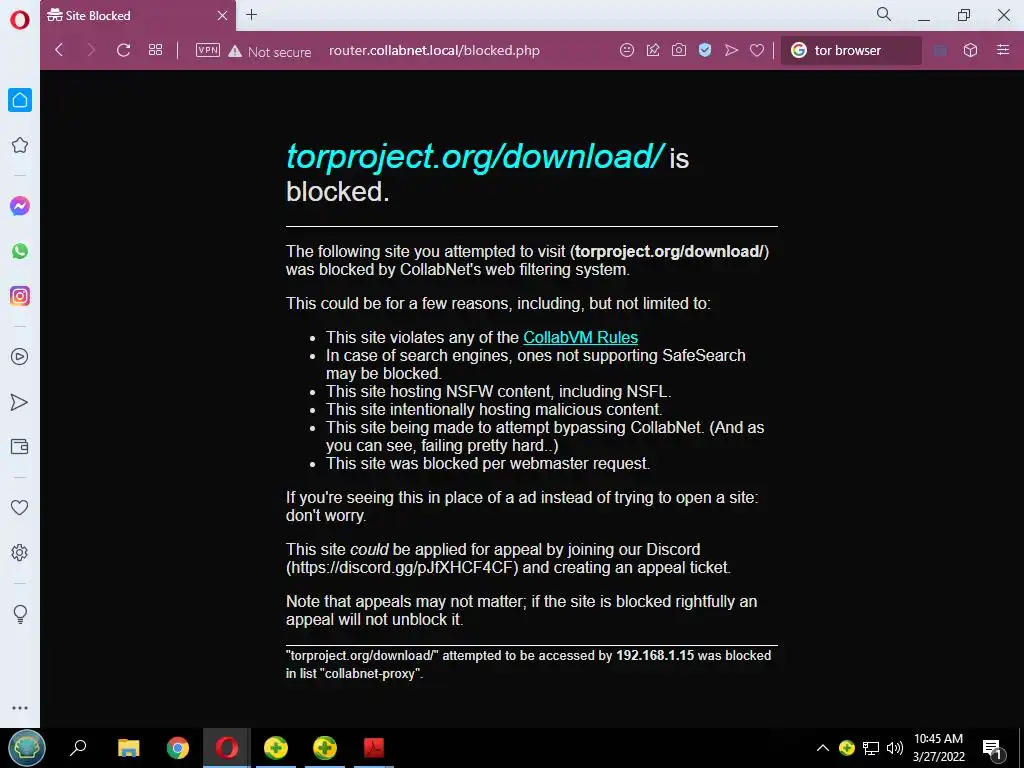Open the notification center icon
This screenshot has width=1024, height=768.
992,748
